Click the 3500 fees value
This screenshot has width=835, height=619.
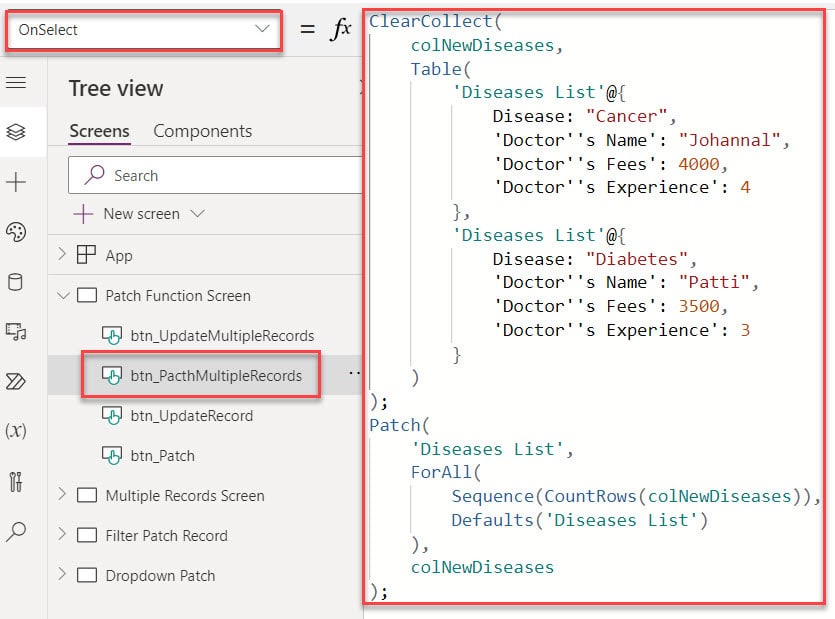pos(699,306)
